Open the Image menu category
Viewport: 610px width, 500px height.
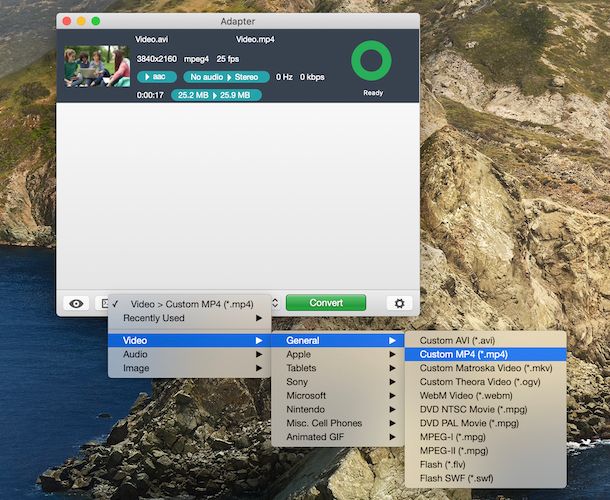189,368
